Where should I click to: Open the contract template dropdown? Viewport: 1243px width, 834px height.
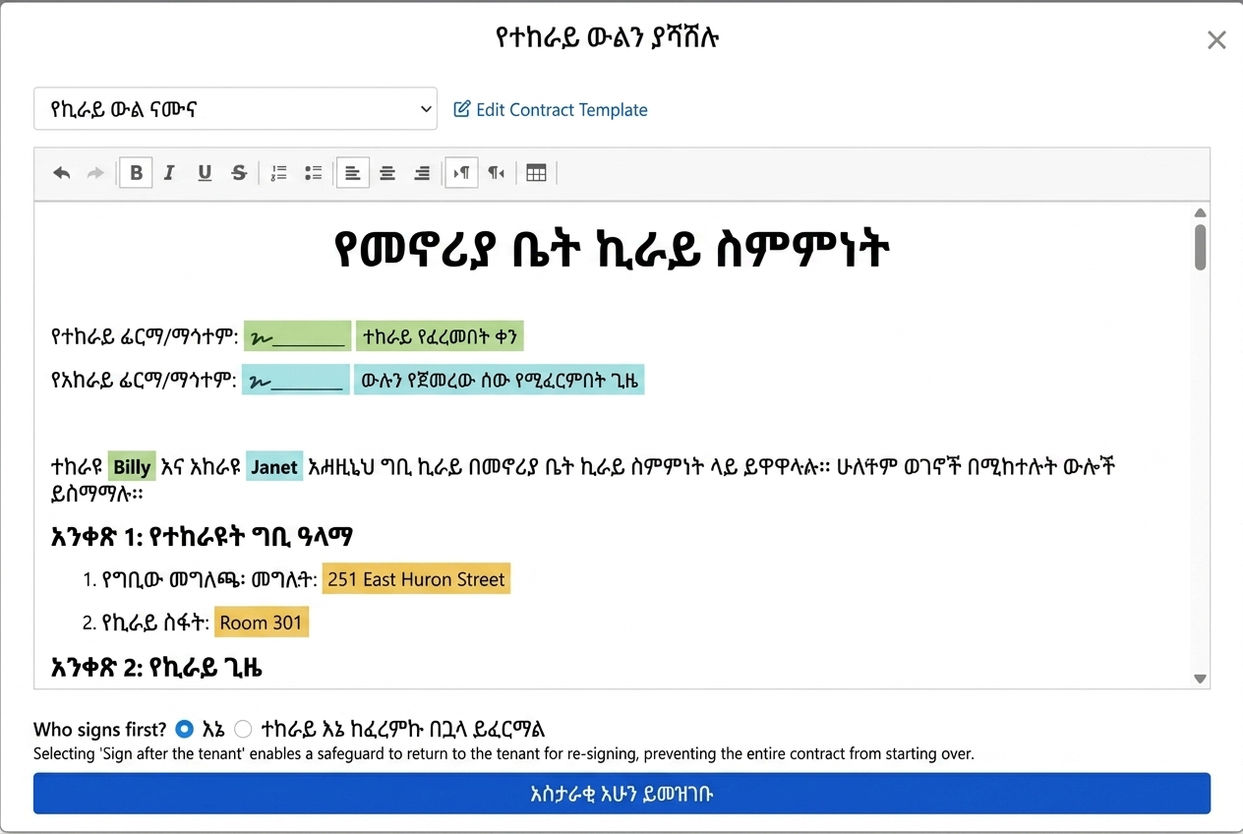click(235, 109)
